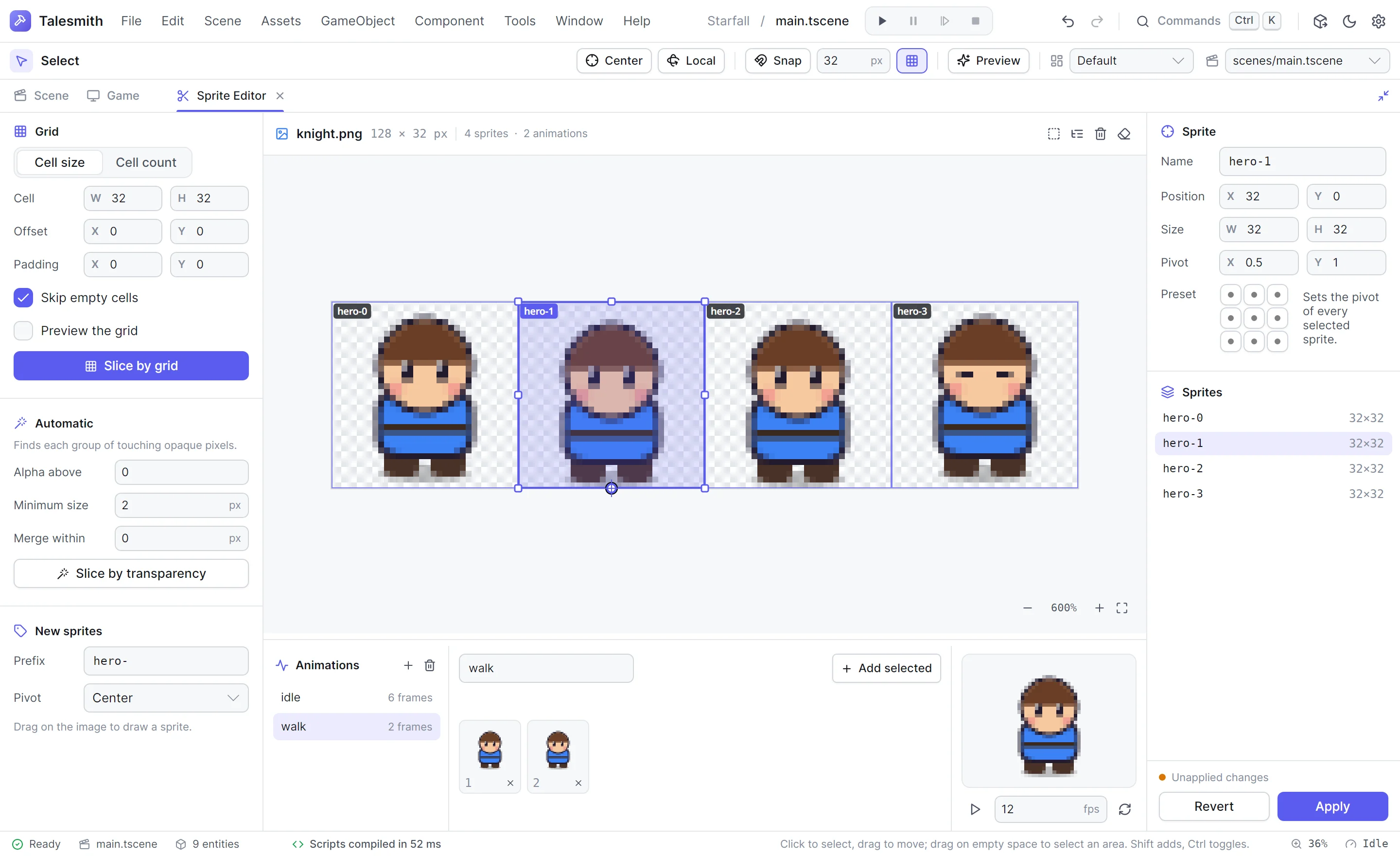Switch to the Scene tab
Image resolution: width=1400 pixels, height=856 pixels.
pos(41,95)
